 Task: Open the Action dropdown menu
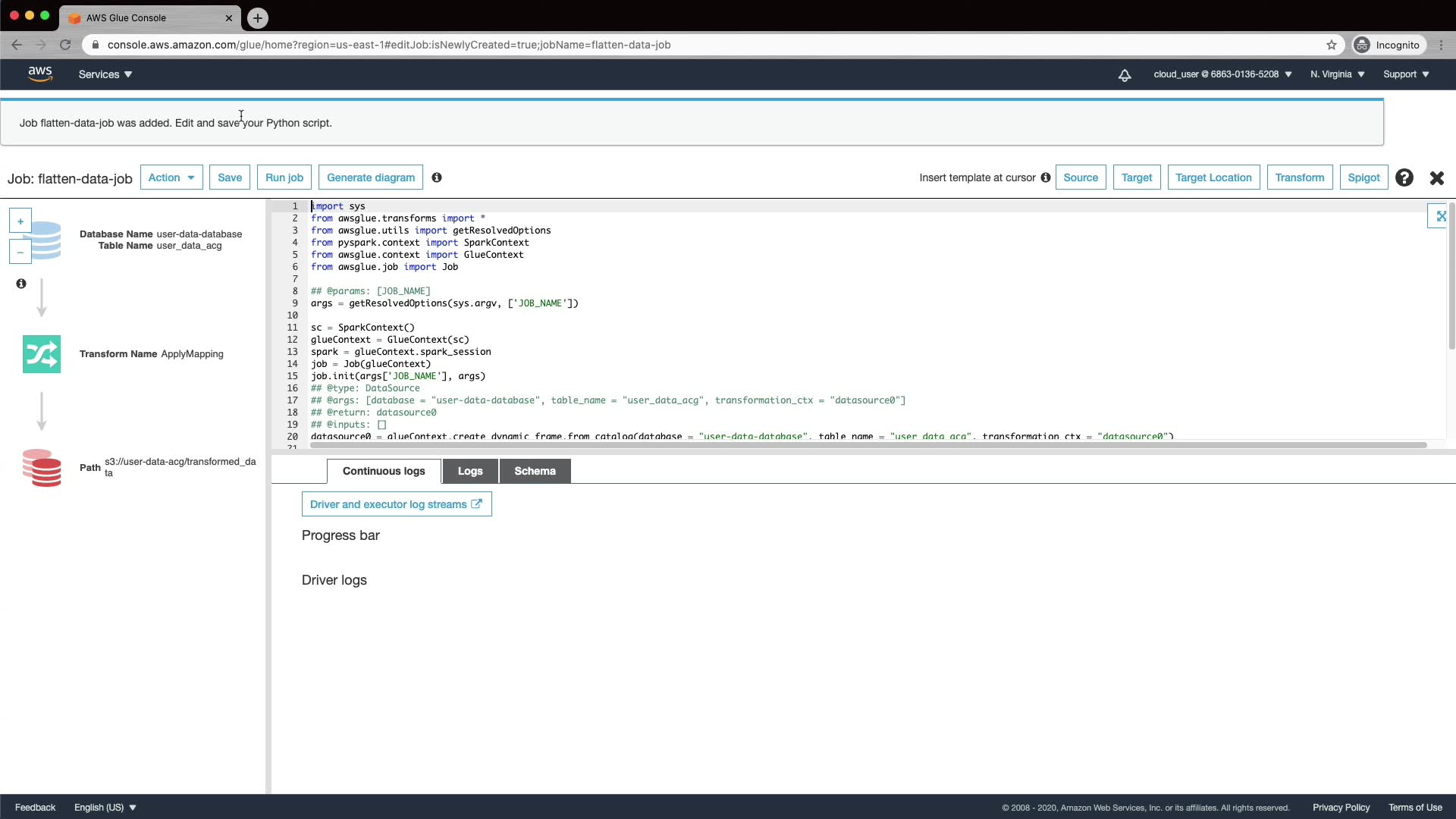click(x=171, y=177)
